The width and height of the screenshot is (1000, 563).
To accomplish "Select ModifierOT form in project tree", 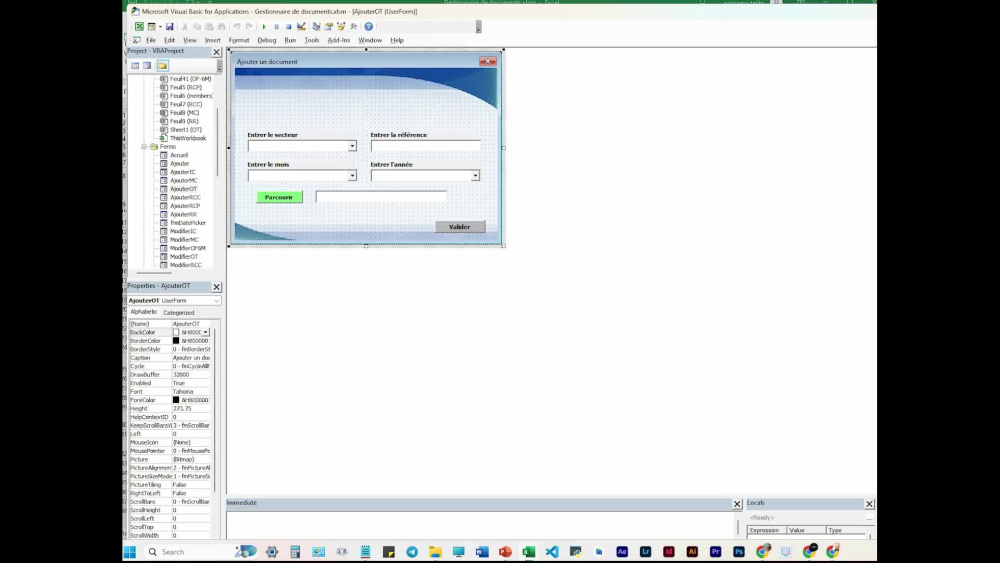I will coord(184,256).
